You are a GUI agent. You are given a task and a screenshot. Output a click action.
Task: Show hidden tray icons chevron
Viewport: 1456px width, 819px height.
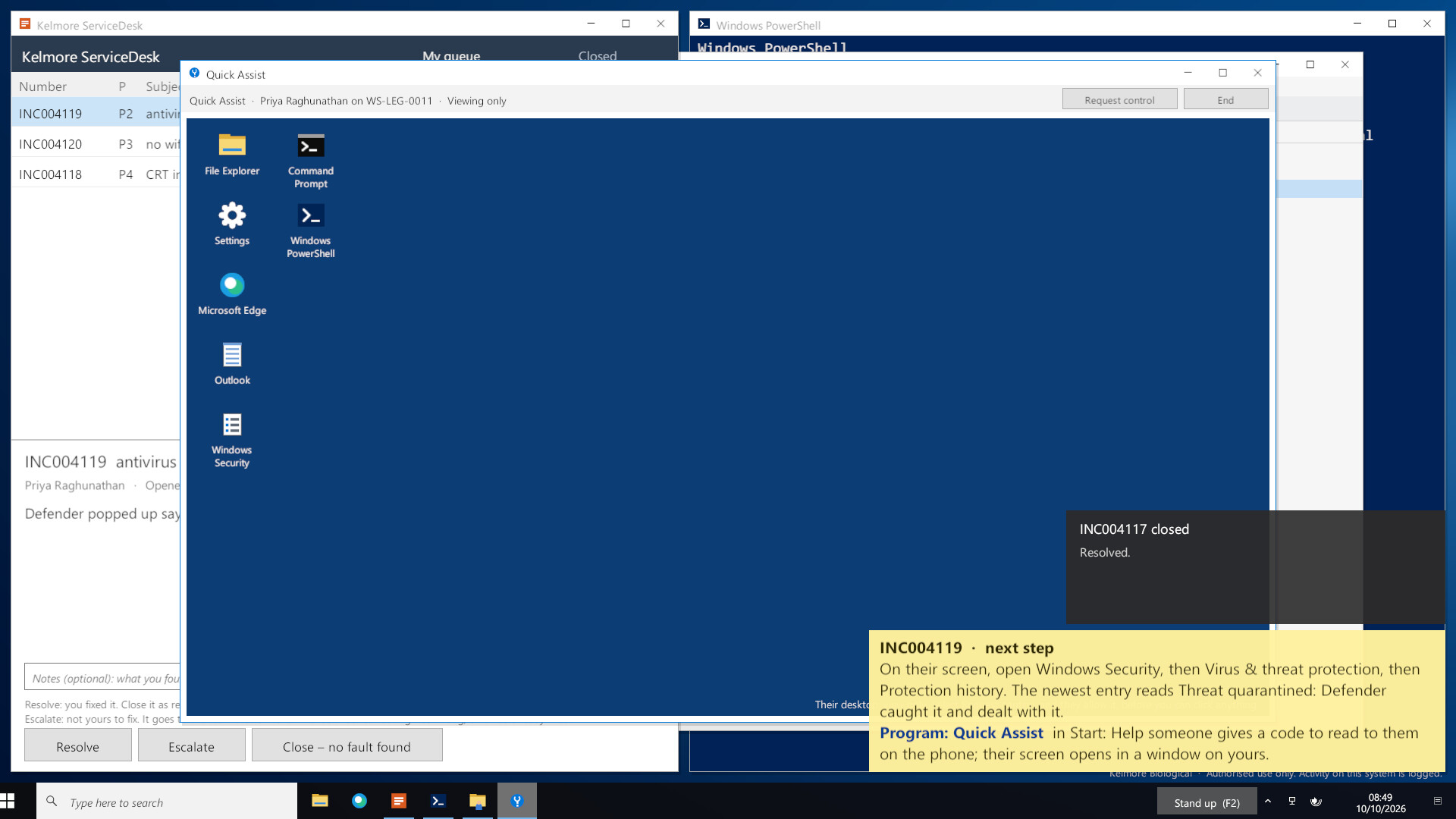[1268, 802]
